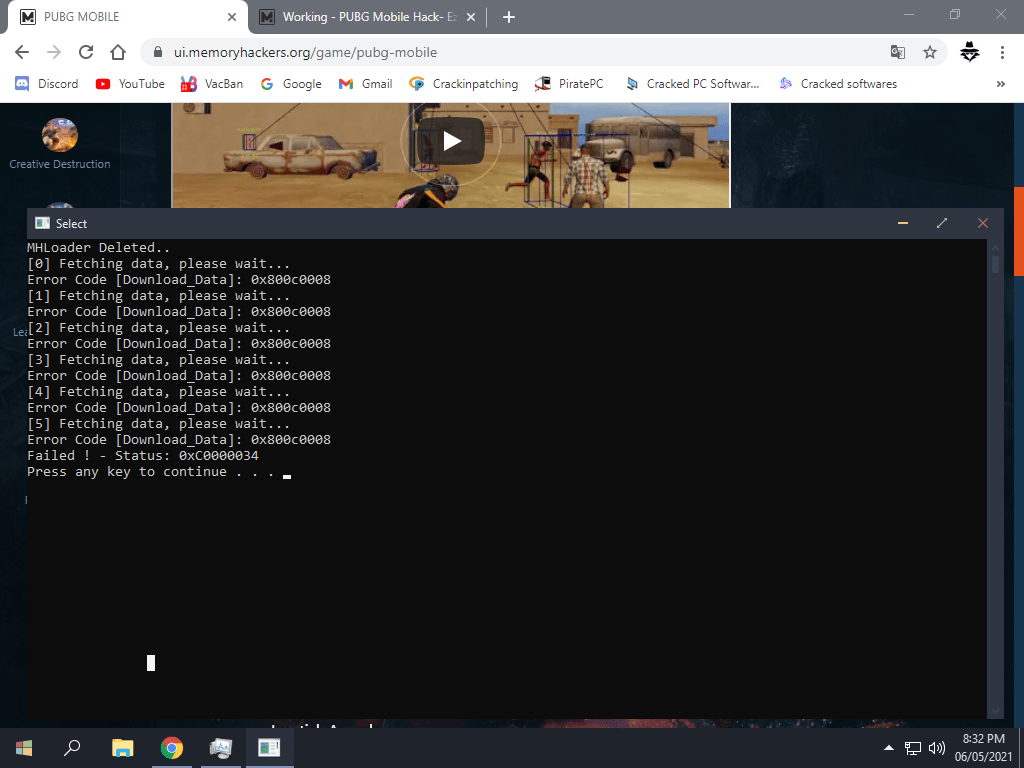Click the 'MHLoader Deleted..' line
The image size is (1024, 768).
(x=99, y=248)
